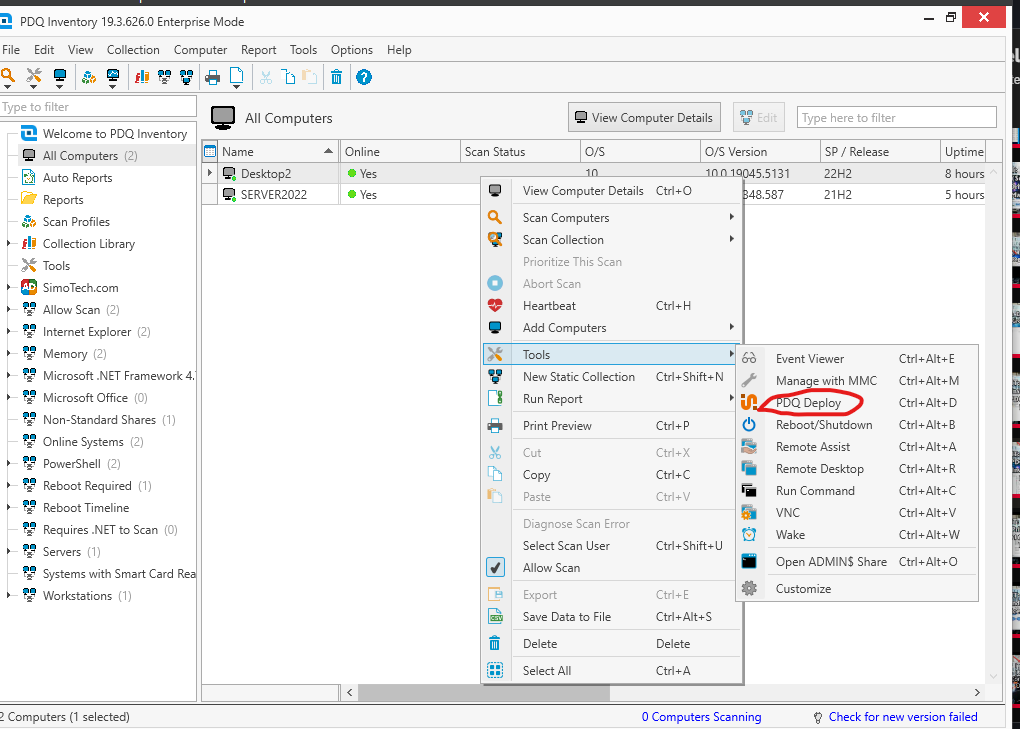The height and width of the screenshot is (729, 1020).
Task: Expand the Collection Library tree node
Action: pyautogui.click(x=8, y=243)
